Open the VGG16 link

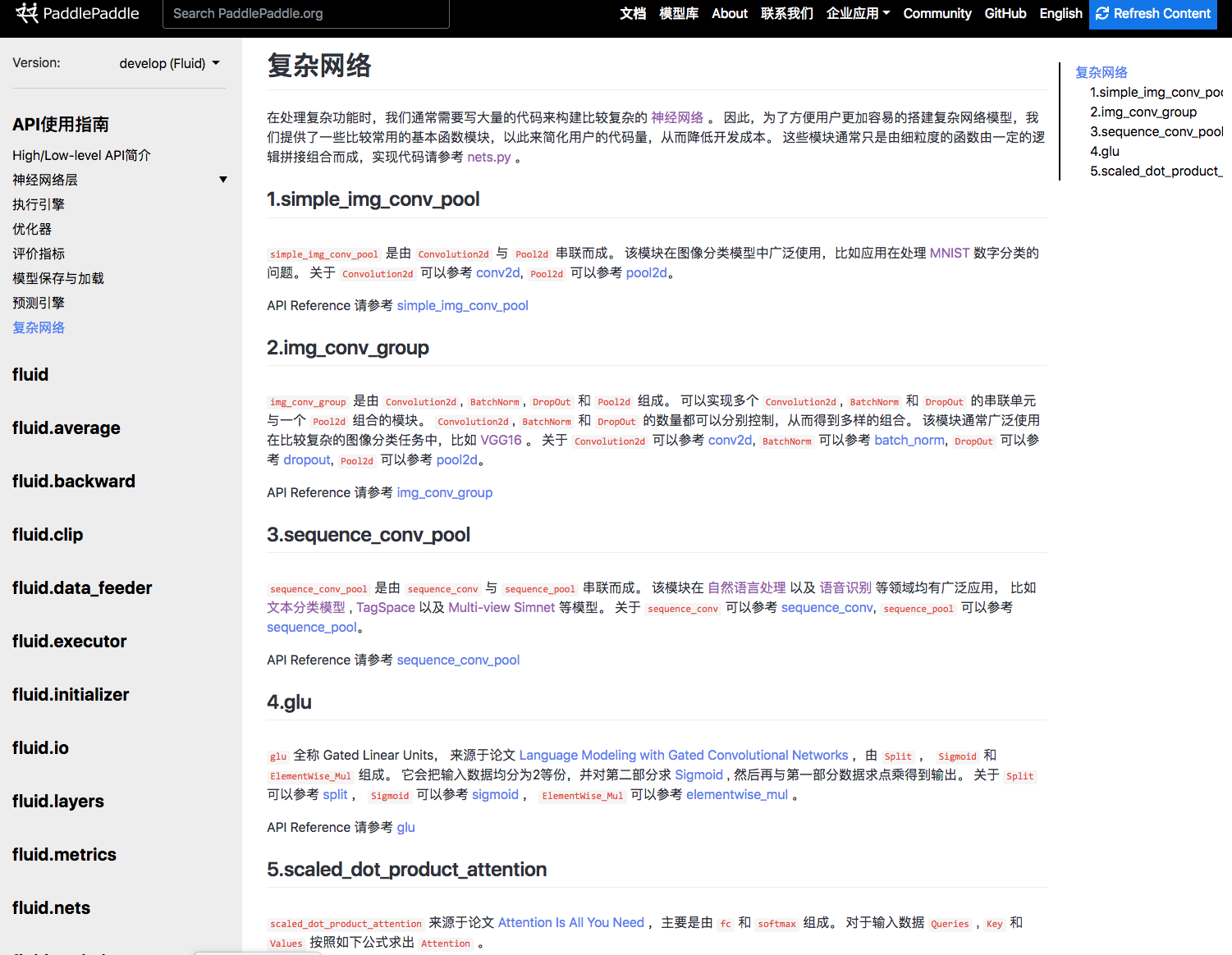(x=501, y=440)
